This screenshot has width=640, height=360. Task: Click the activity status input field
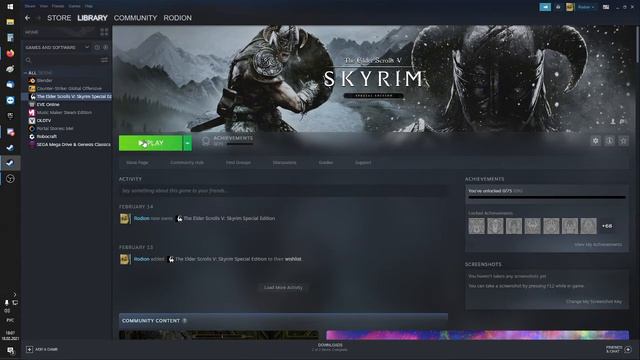[x=283, y=191]
